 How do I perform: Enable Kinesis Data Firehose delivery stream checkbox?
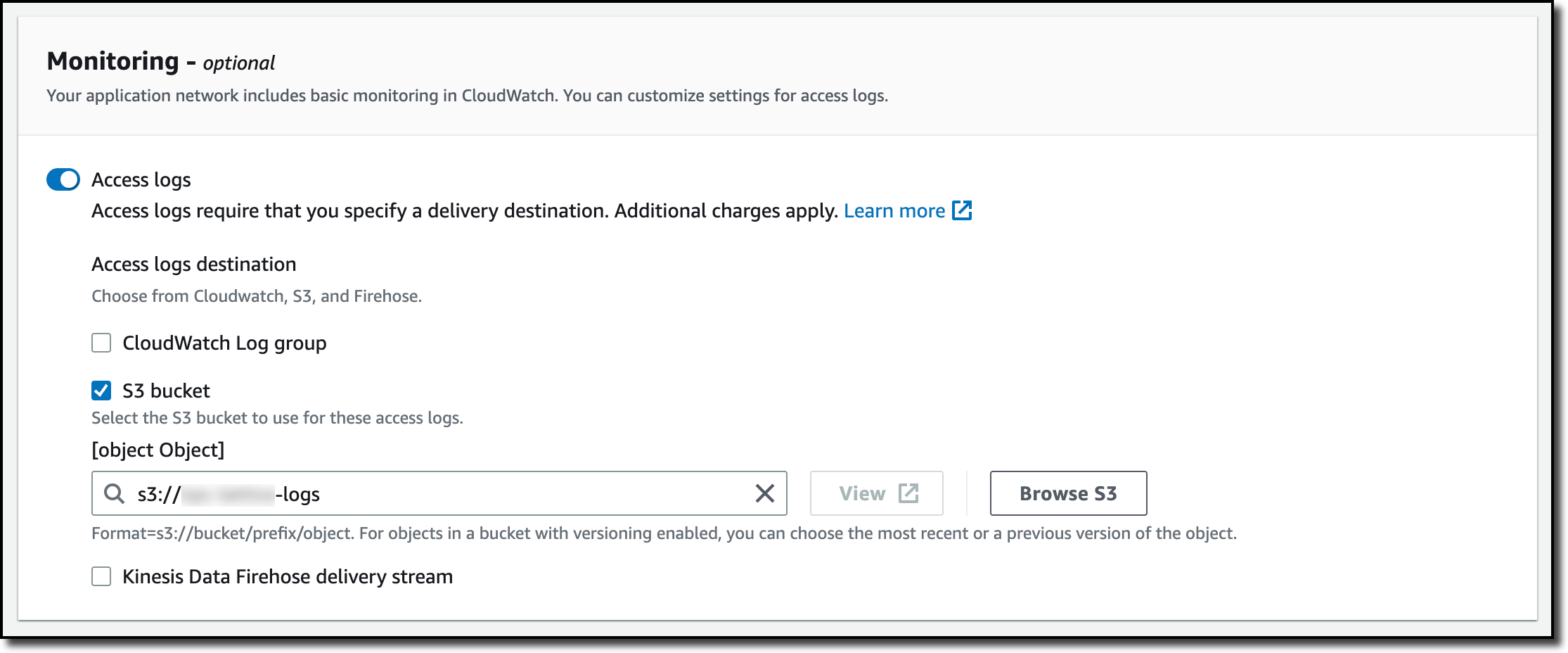[x=101, y=576]
